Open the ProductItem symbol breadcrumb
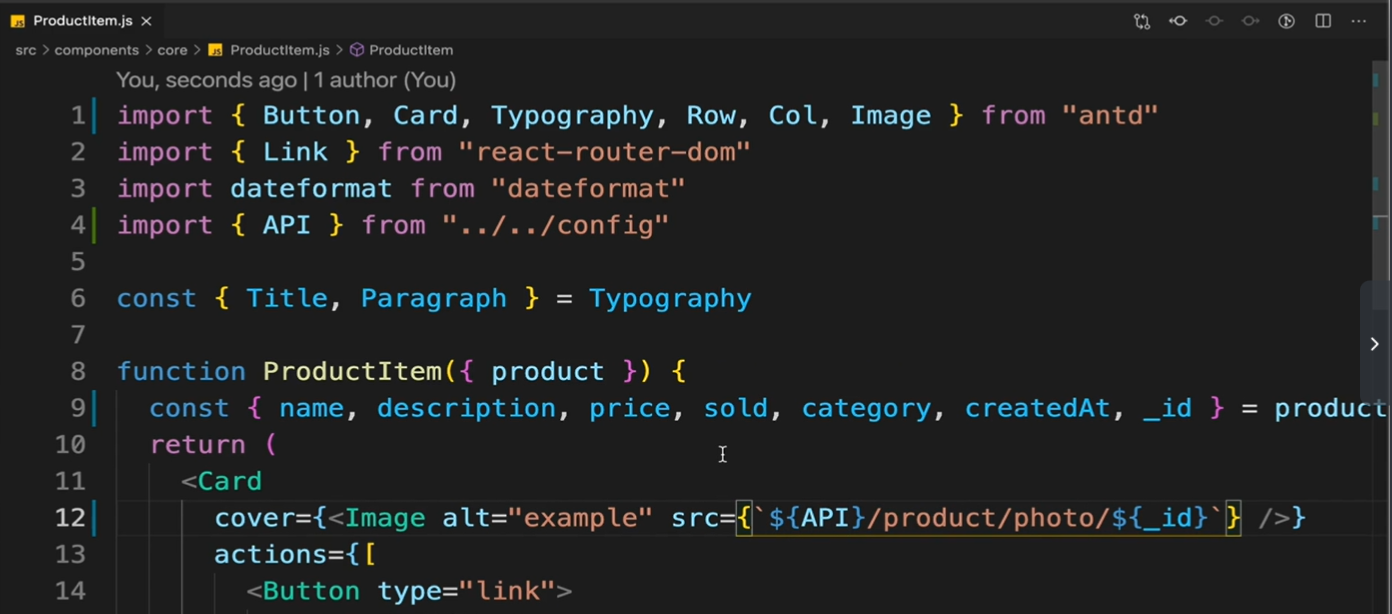The width and height of the screenshot is (1392, 614). (x=411, y=50)
